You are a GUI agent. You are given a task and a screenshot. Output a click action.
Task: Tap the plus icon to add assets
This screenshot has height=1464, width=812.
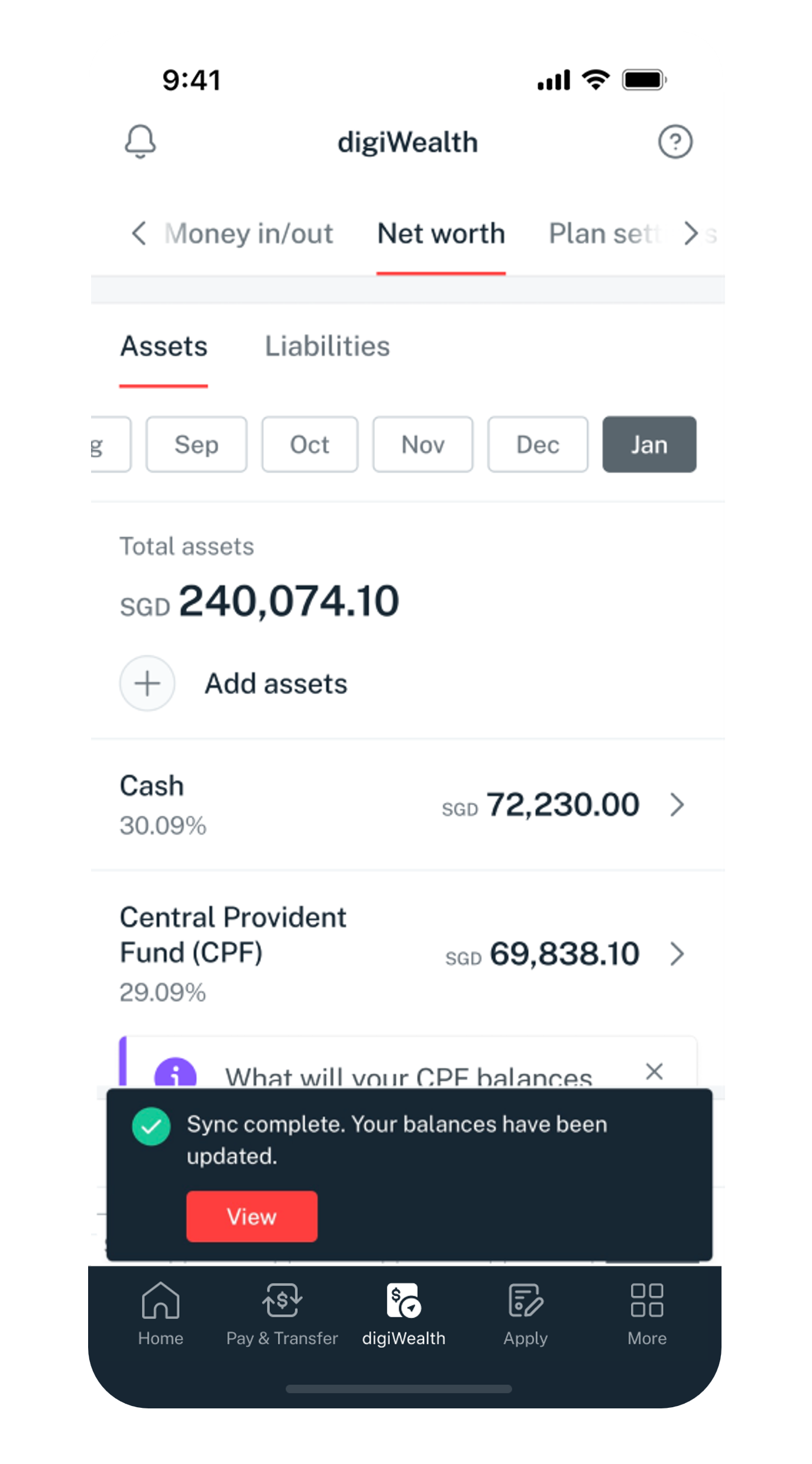[x=147, y=683]
